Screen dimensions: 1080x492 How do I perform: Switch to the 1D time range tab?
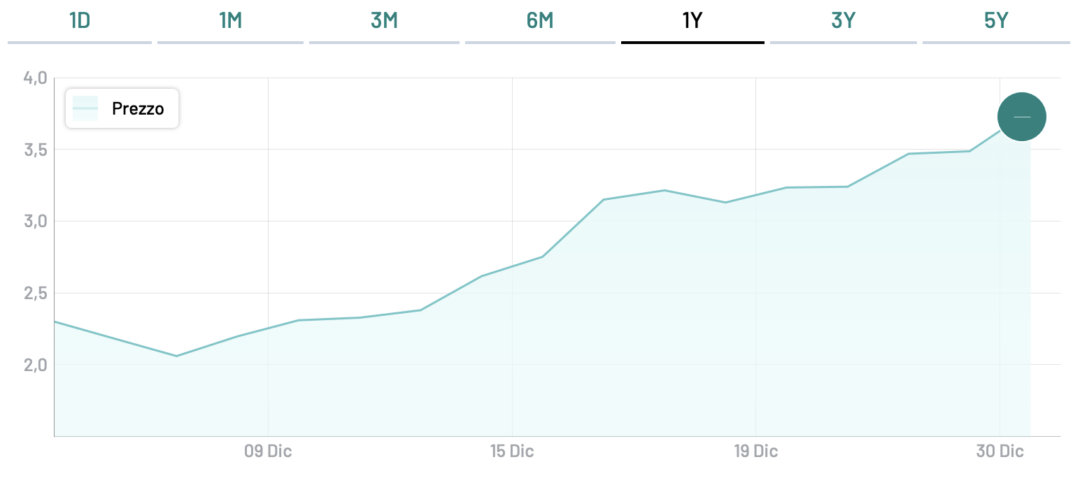click(x=79, y=21)
